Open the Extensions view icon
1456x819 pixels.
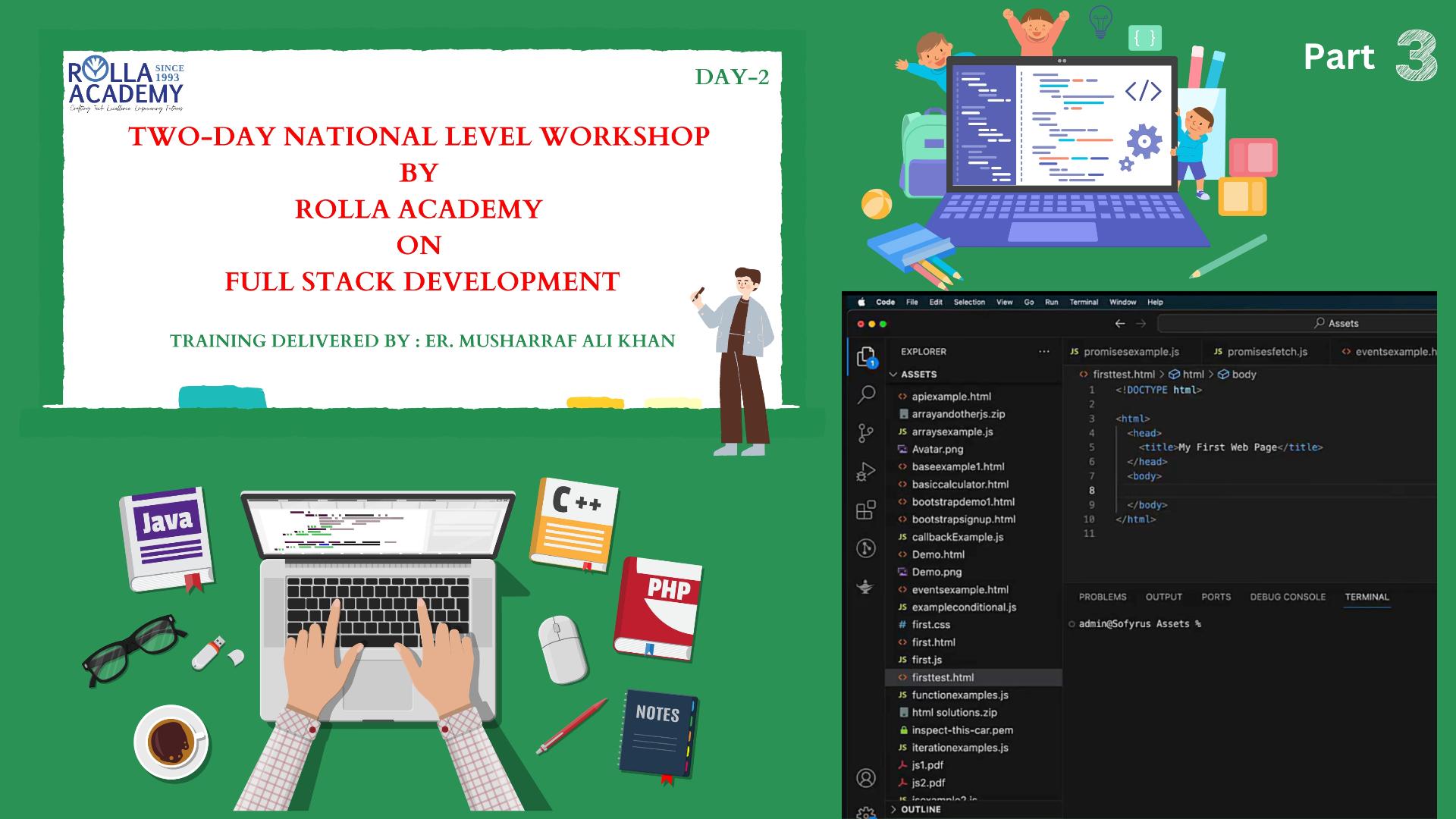click(866, 510)
